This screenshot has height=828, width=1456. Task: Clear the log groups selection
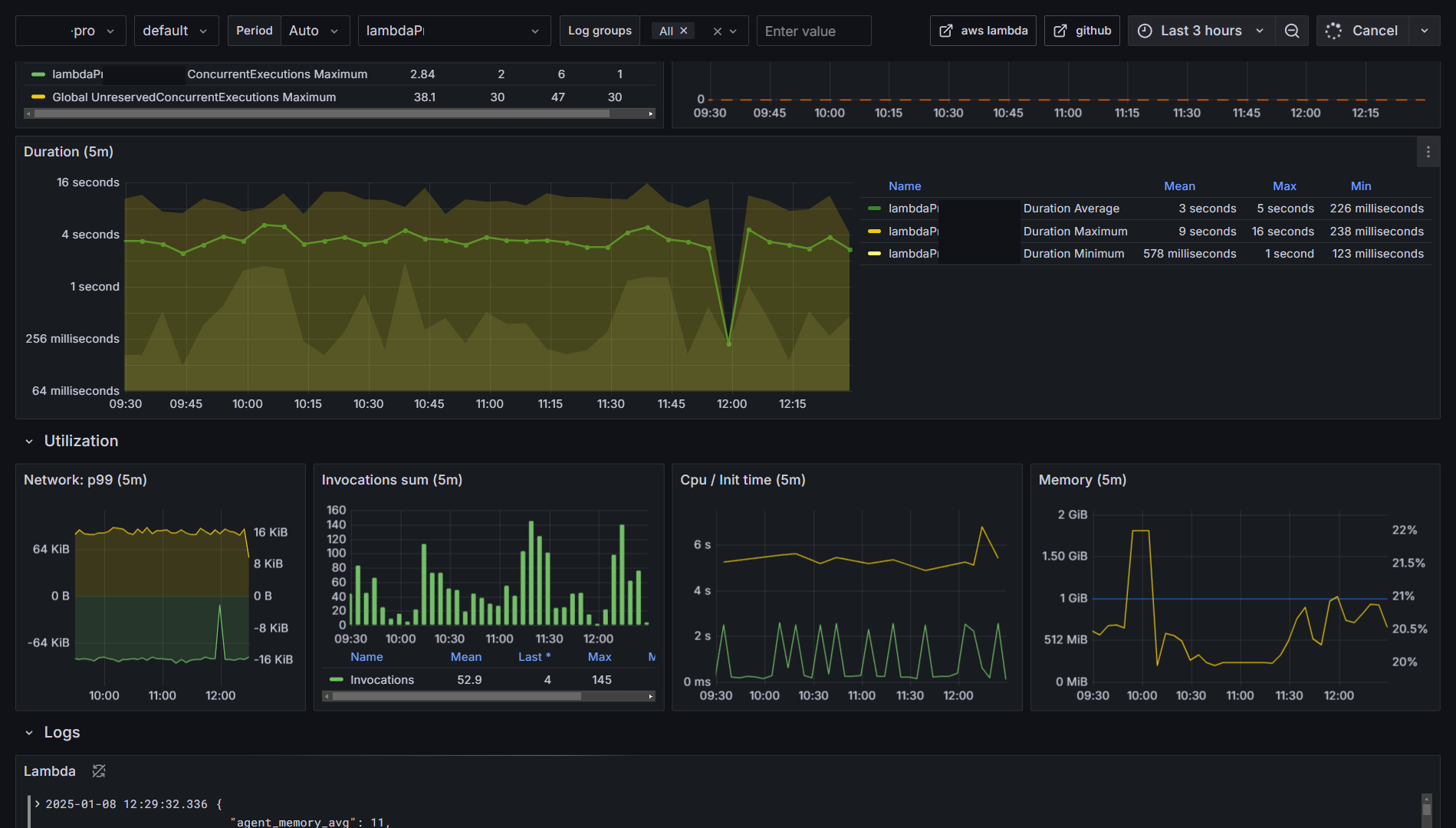point(717,31)
